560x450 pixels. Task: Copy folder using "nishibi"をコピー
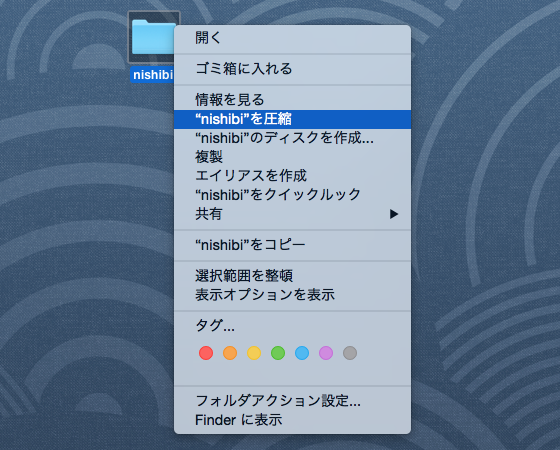point(292,245)
